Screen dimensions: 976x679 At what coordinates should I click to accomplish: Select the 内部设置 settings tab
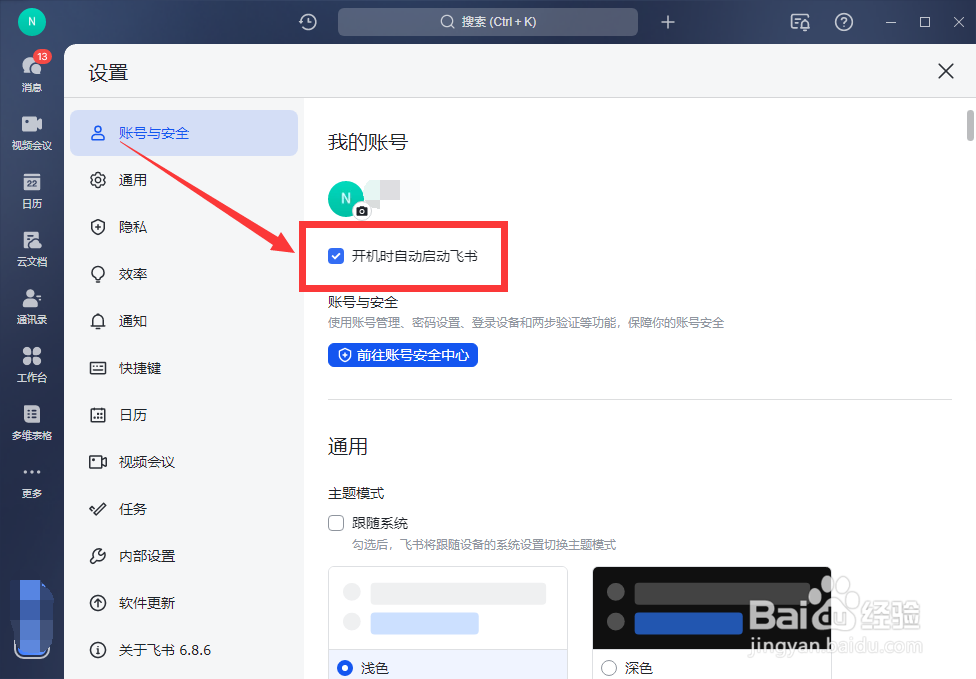click(184, 556)
